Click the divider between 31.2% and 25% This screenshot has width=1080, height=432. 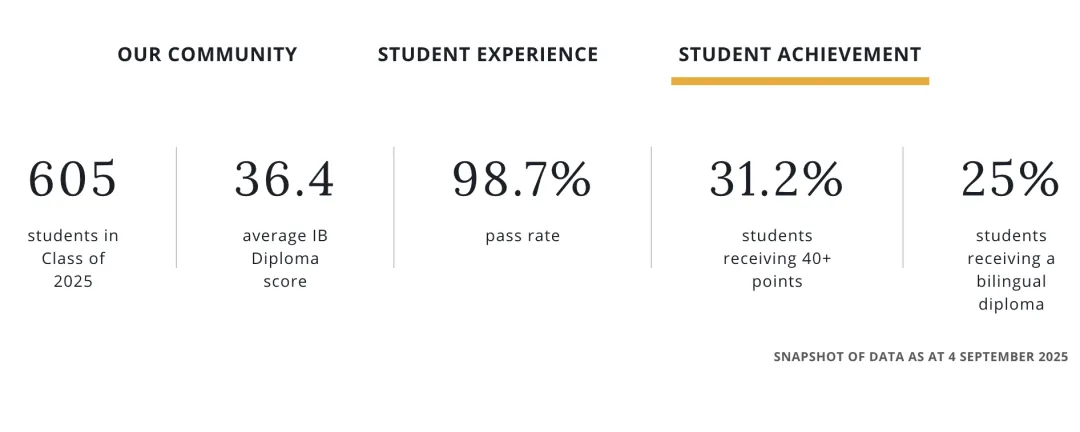[x=903, y=207]
